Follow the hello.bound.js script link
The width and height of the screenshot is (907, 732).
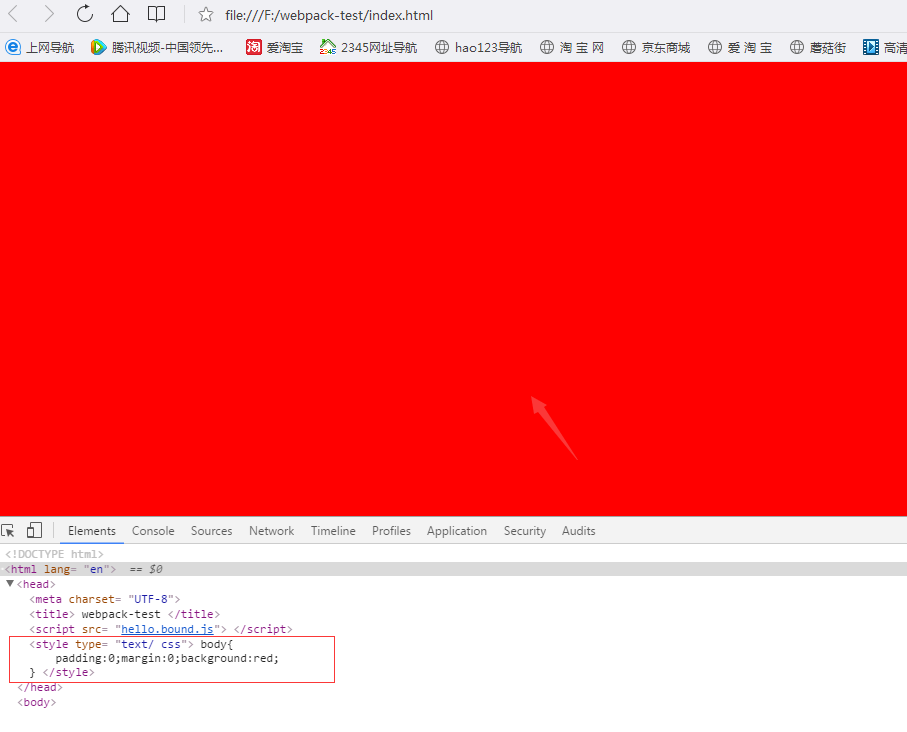[167, 630]
